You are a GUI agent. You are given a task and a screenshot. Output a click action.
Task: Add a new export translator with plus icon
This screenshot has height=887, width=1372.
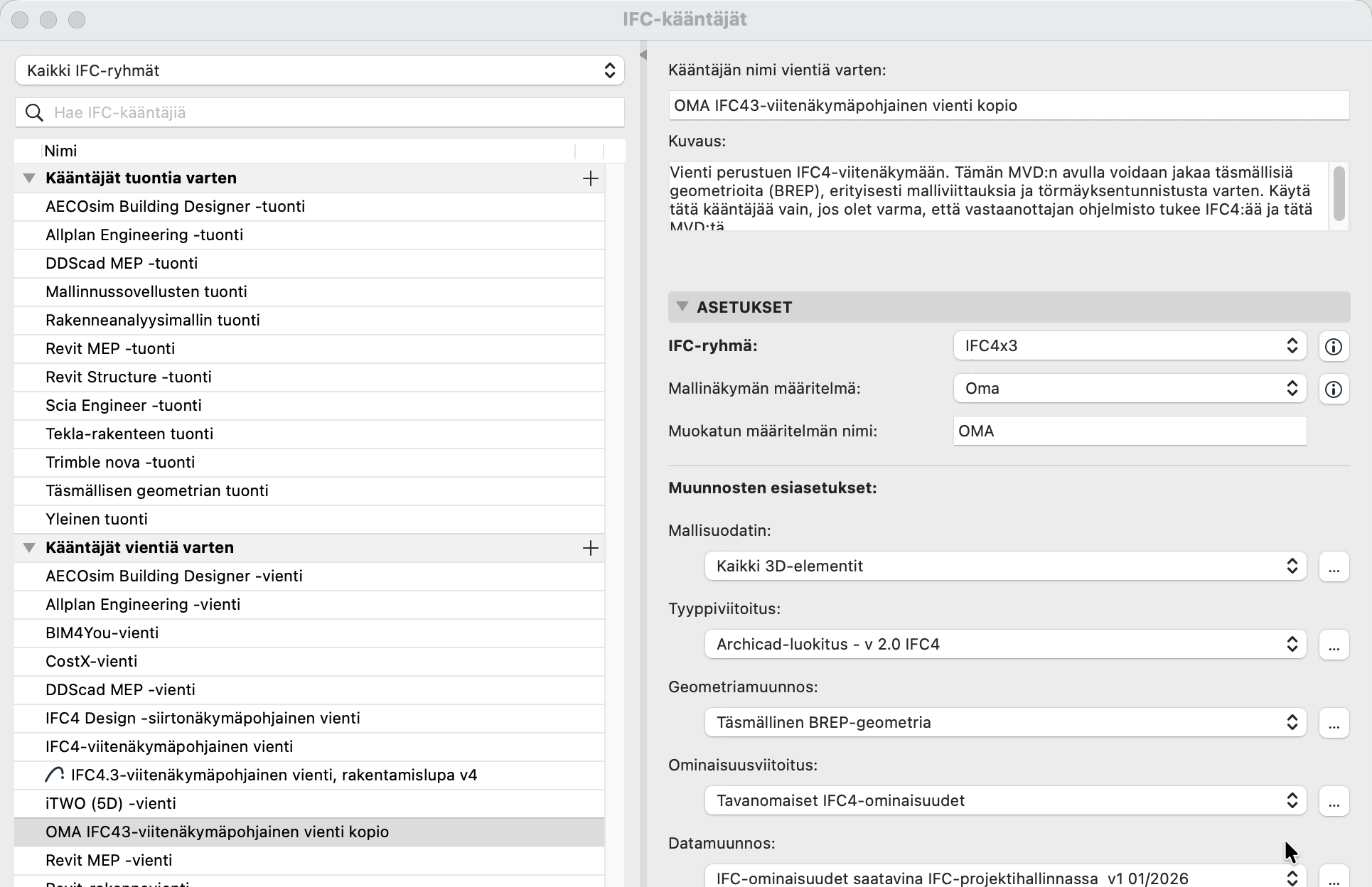pos(590,548)
